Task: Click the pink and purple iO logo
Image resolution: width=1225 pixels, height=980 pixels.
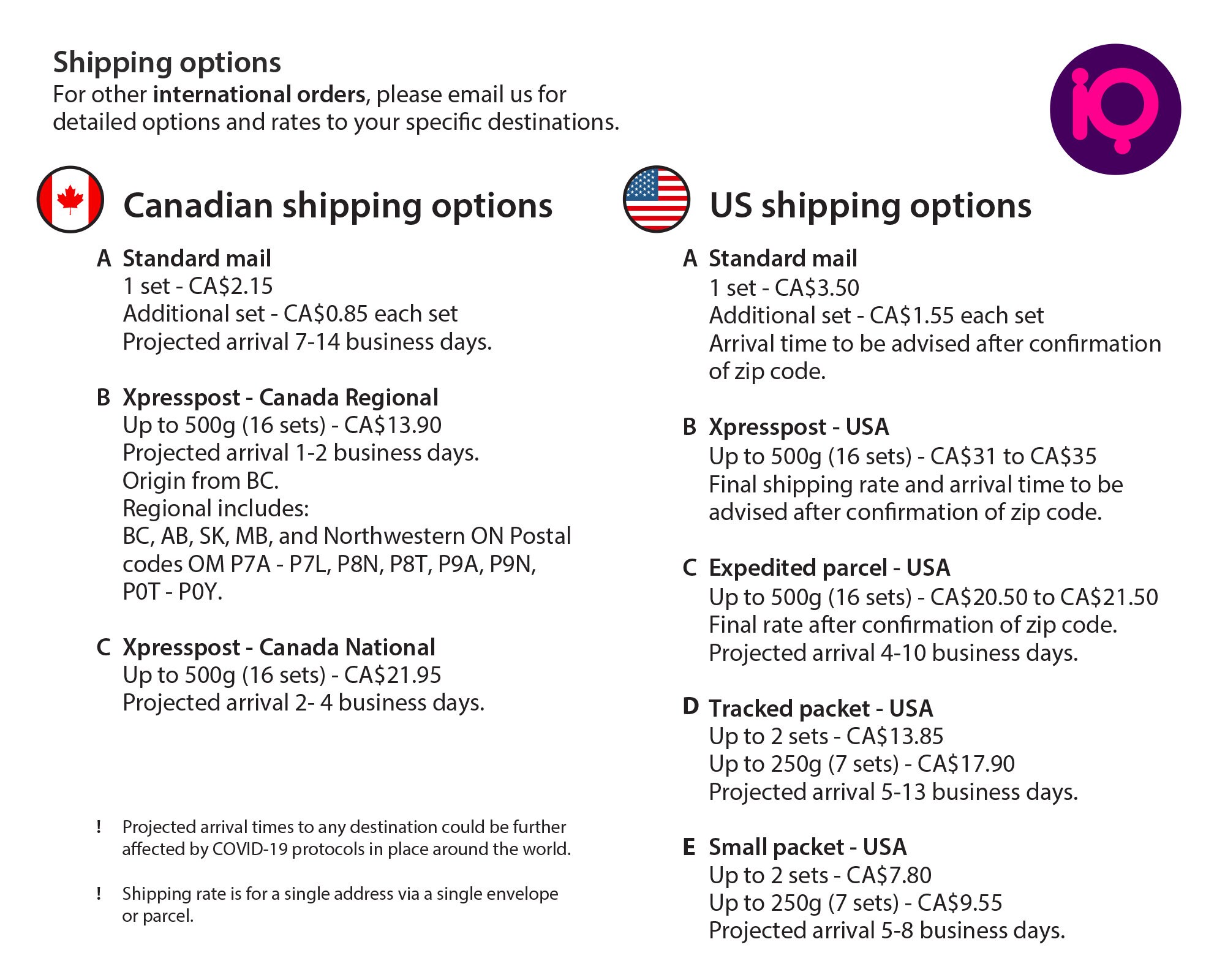Action: [1115, 109]
